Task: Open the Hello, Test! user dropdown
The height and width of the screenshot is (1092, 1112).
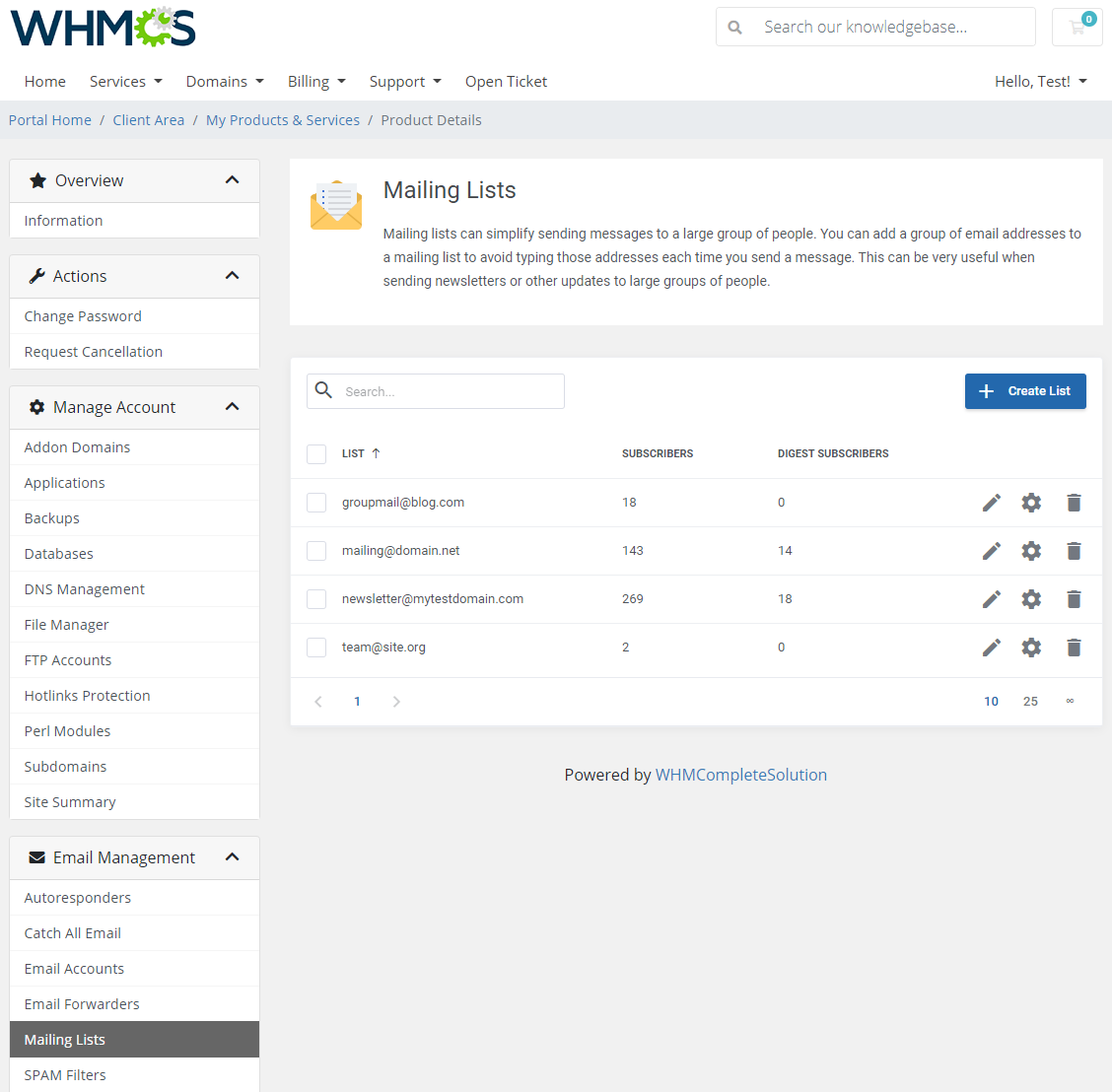Action: [1040, 82]
